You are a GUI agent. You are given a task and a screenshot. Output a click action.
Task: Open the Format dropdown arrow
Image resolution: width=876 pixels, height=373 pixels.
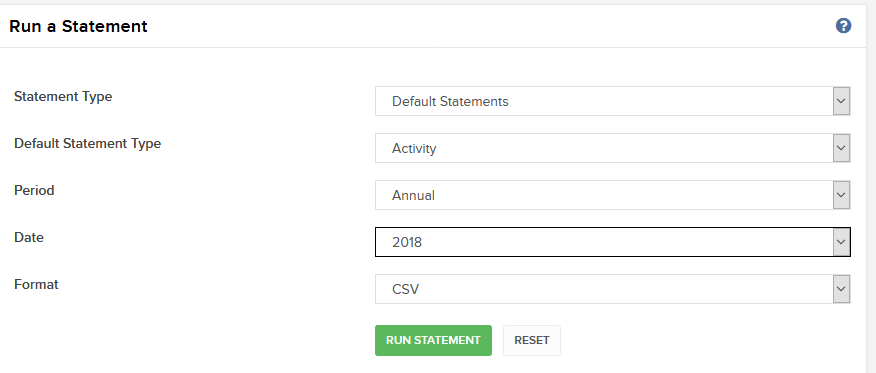[x=841, y=289]
